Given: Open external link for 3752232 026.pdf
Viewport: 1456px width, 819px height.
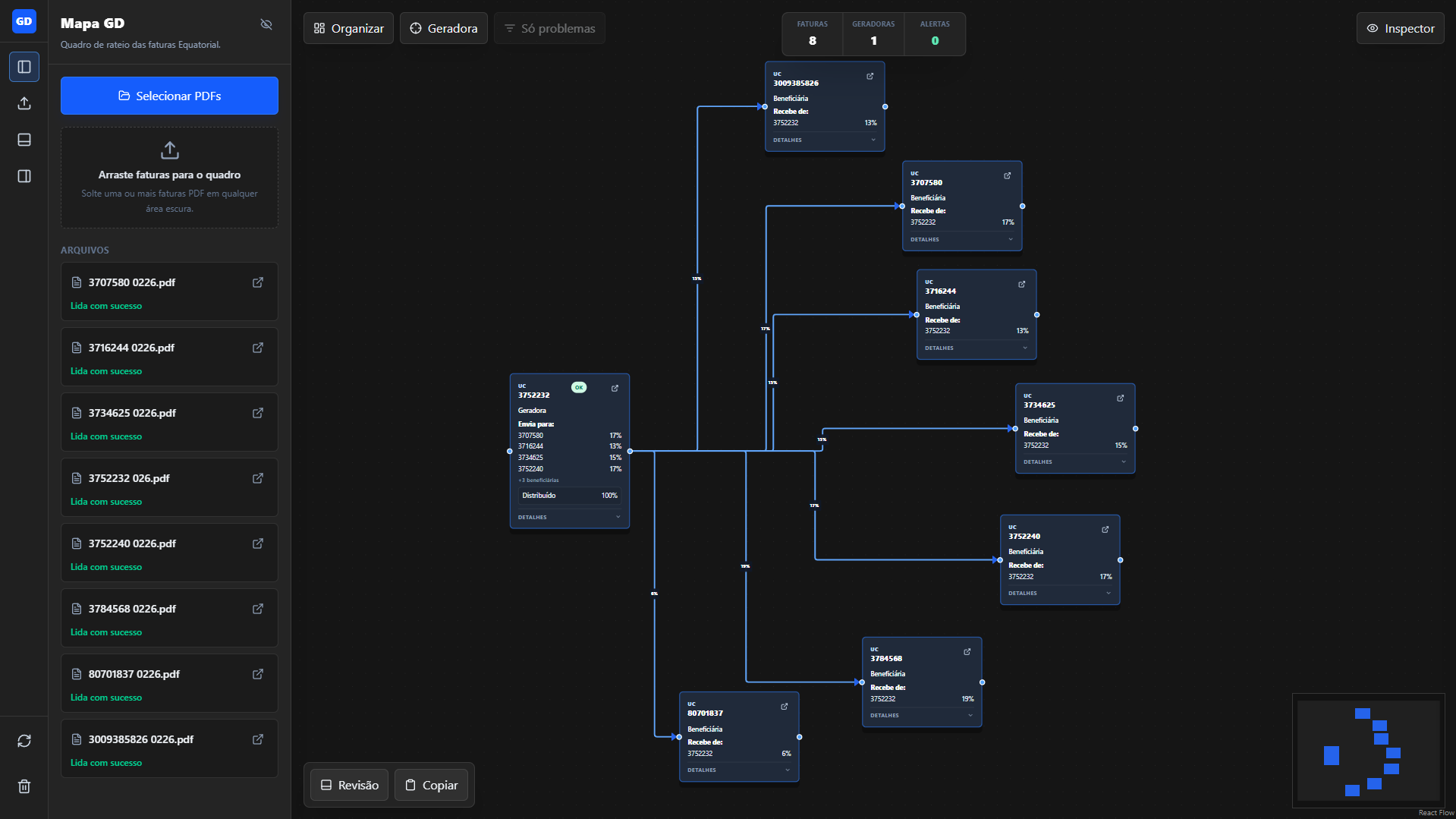Looking at the screenshot, I should click(258, 478).
